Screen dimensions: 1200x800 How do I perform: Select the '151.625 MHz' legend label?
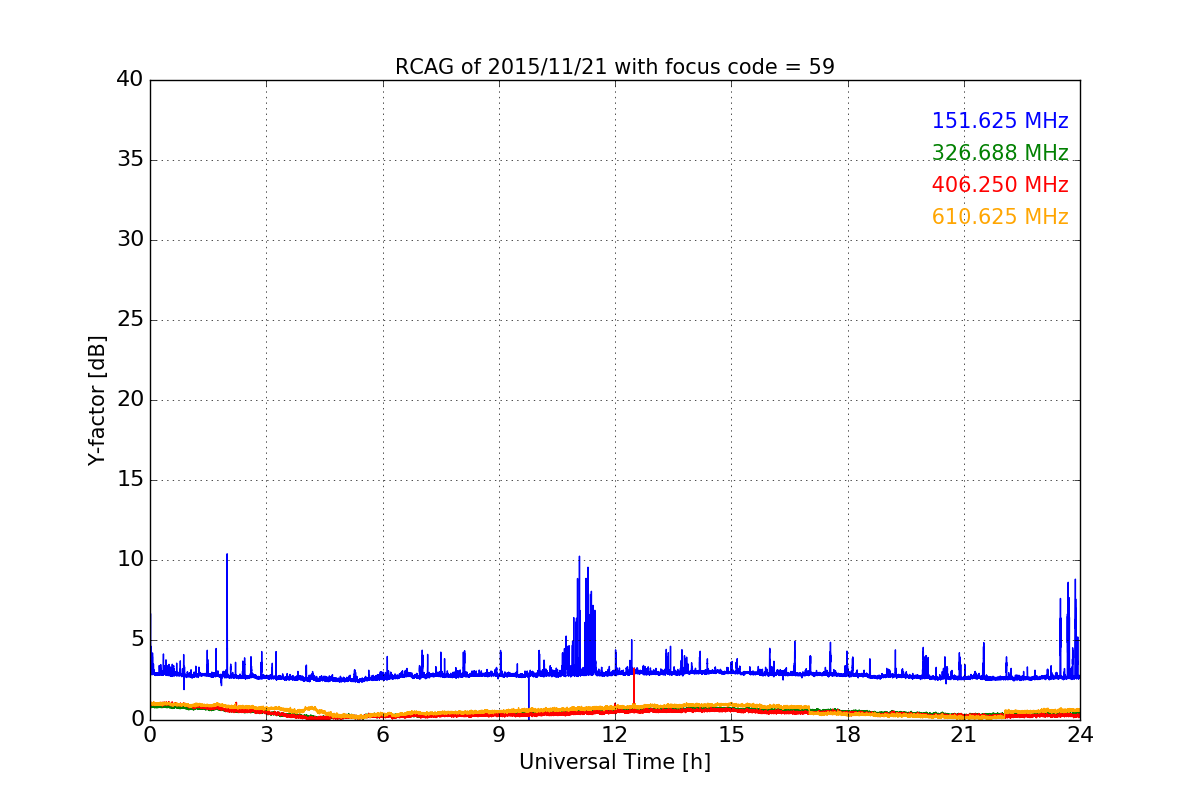point(1000,121)
